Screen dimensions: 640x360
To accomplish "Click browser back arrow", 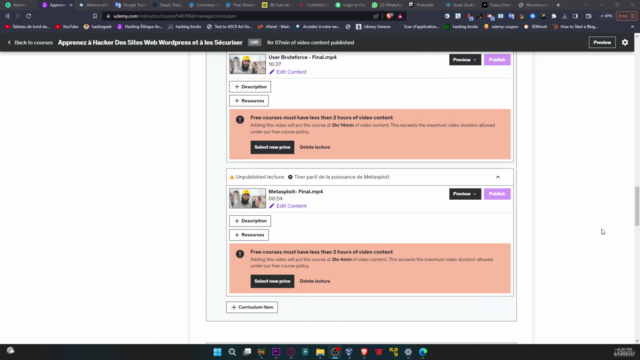I will click(7, 16).
